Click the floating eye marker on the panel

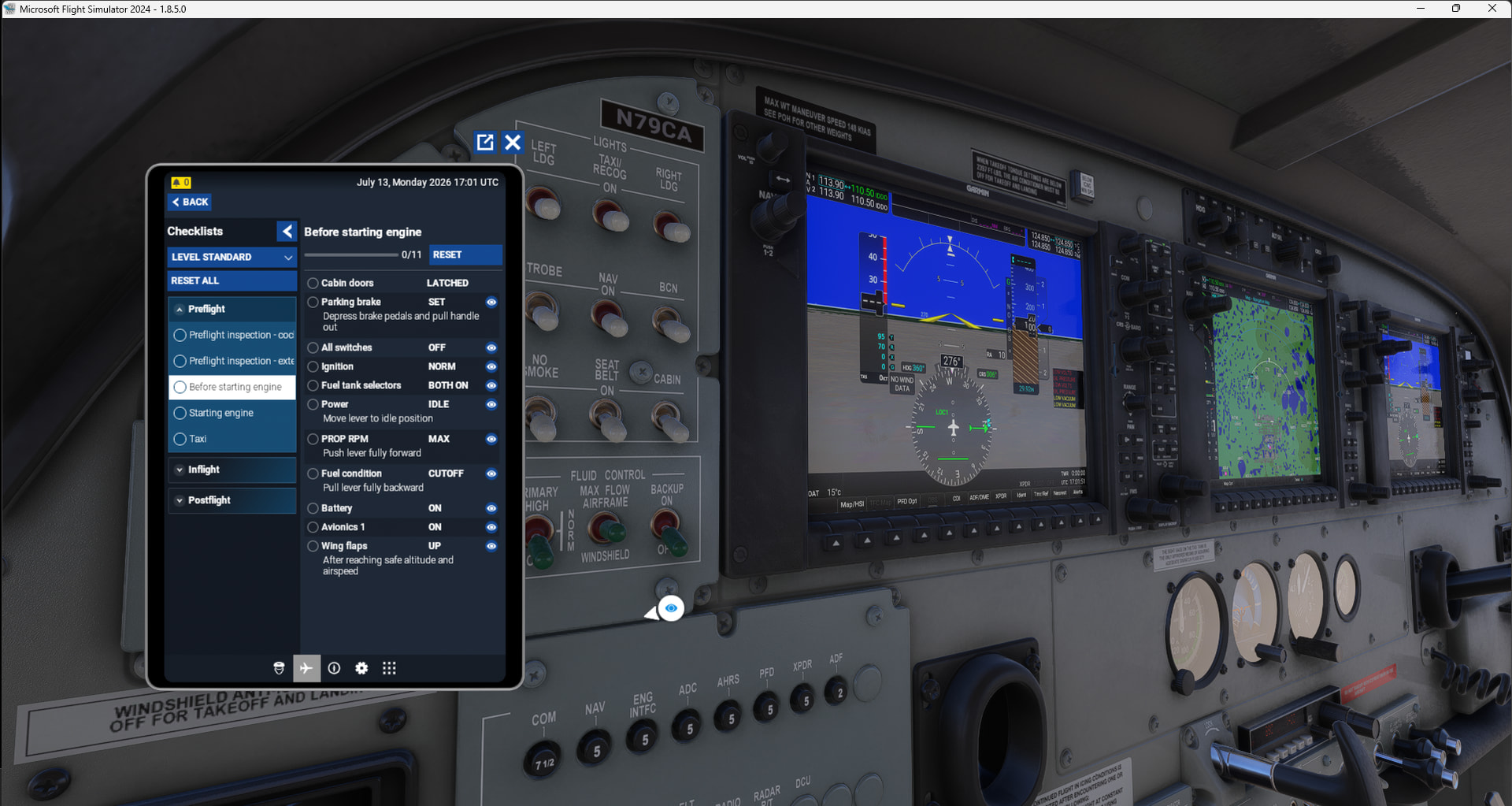point(671,608)
